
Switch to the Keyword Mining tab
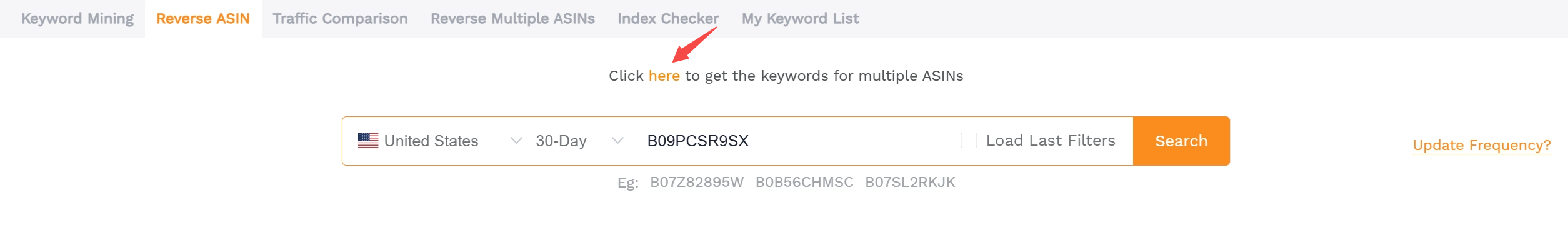coord(77,19)
